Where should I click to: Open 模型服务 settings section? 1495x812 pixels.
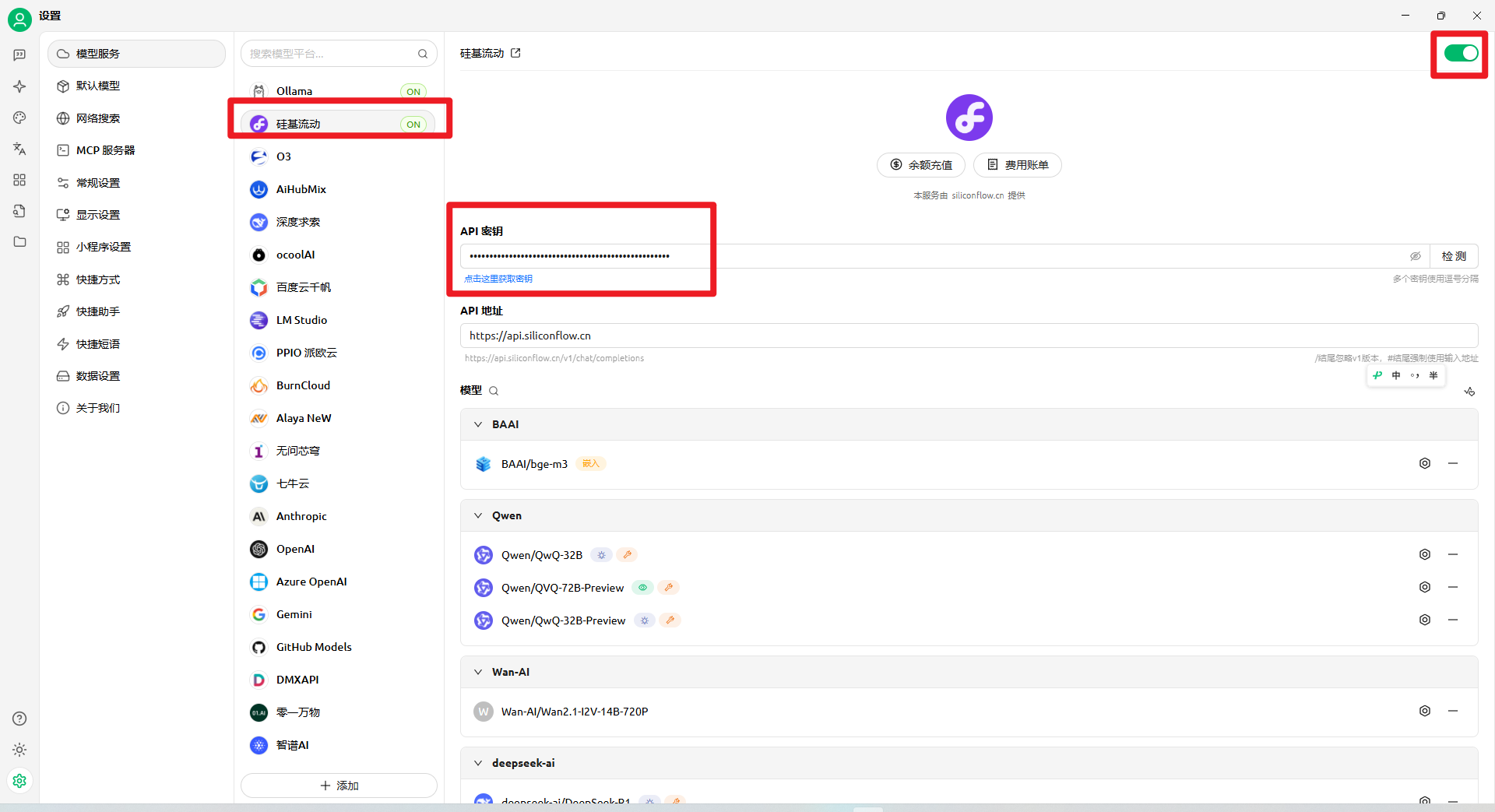point(136,54)
